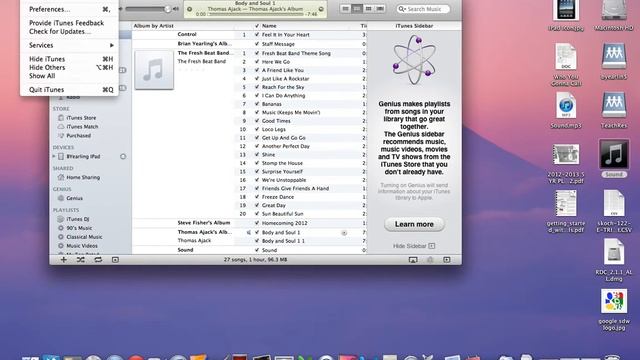Viewport: 640px width, 360px height.
Task: Sort by the Album by Artist column header
Action: (x=182, y=26)
